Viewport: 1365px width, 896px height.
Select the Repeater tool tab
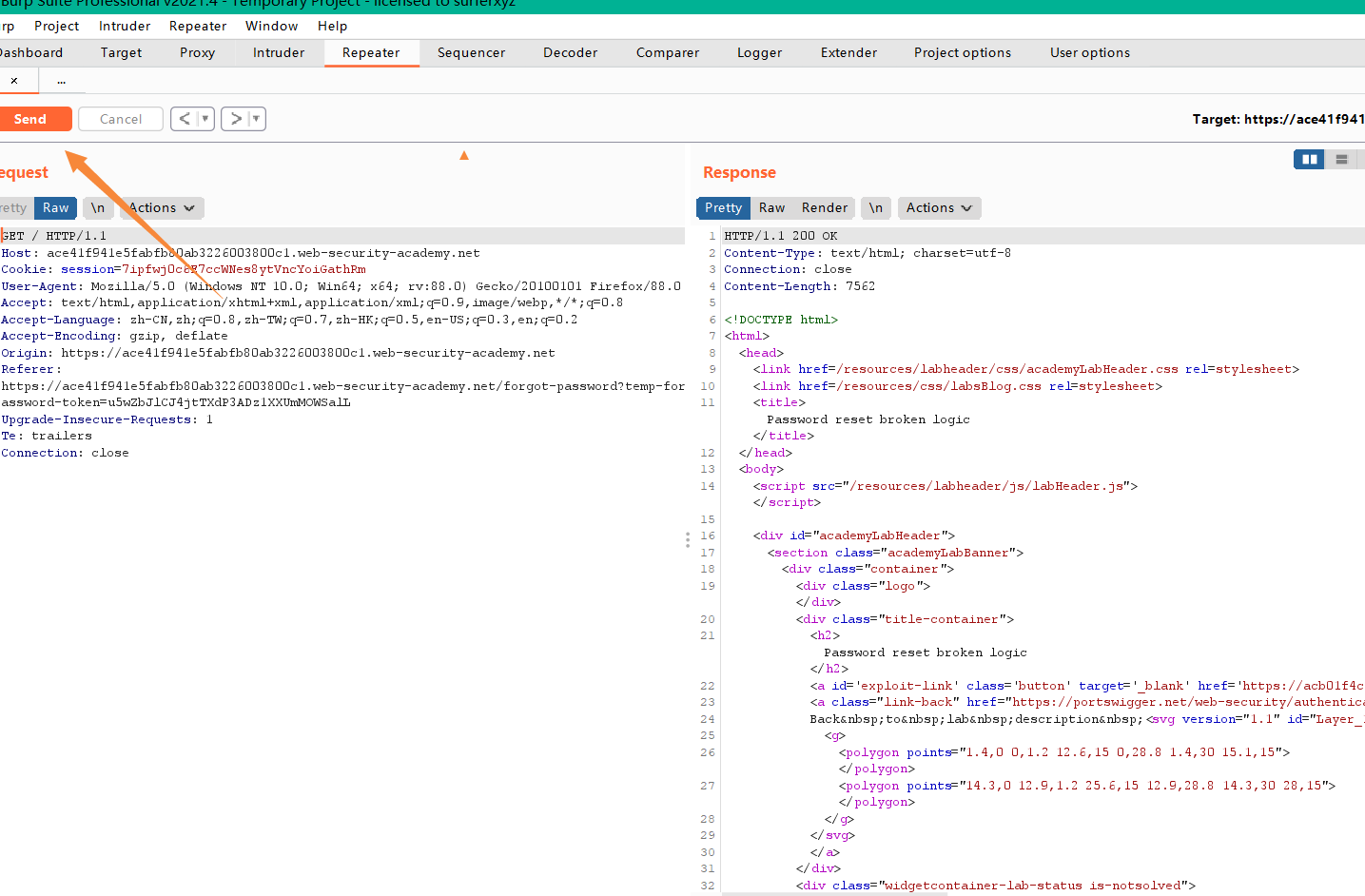point(371,52)
